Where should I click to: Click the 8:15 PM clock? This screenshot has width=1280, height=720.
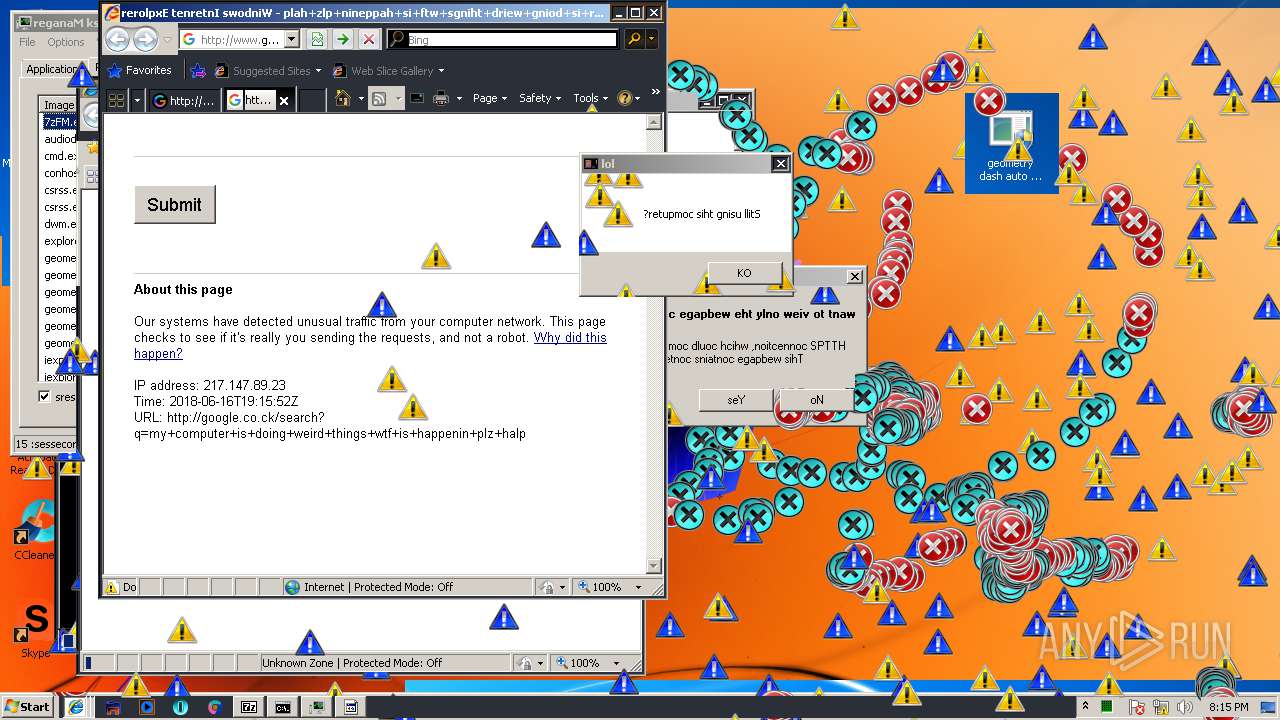pyautogui.click(x=1228, y=707)
